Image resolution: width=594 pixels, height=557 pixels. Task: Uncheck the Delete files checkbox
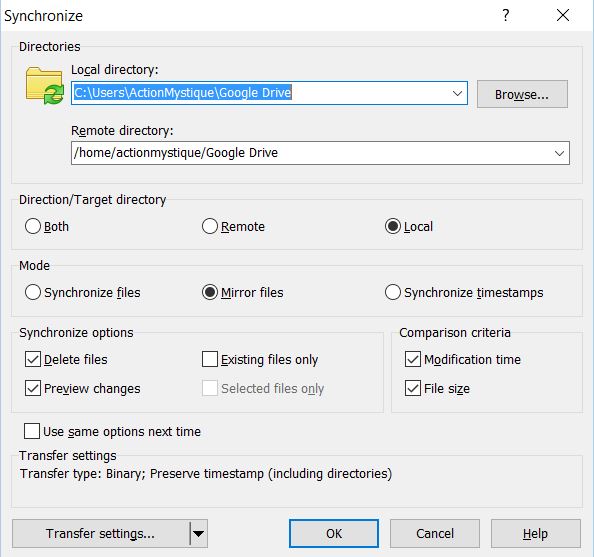pyautogui.click(x=33, y=359)
